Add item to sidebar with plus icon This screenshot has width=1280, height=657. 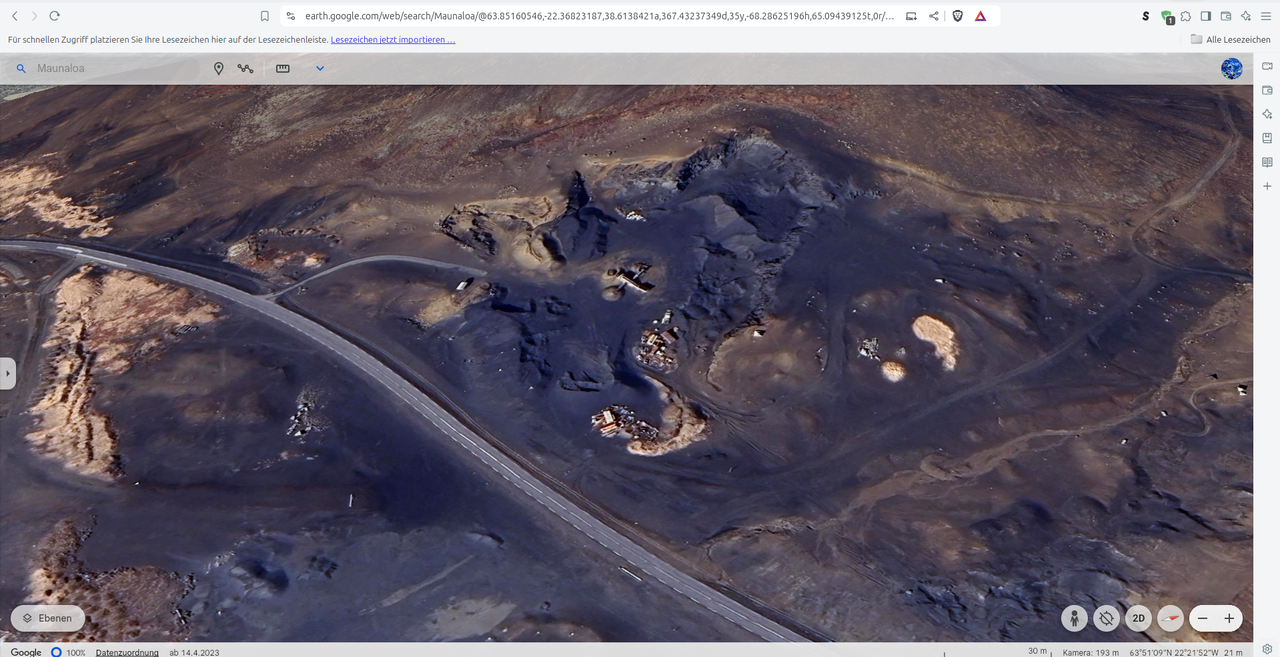click(1267, 186)
